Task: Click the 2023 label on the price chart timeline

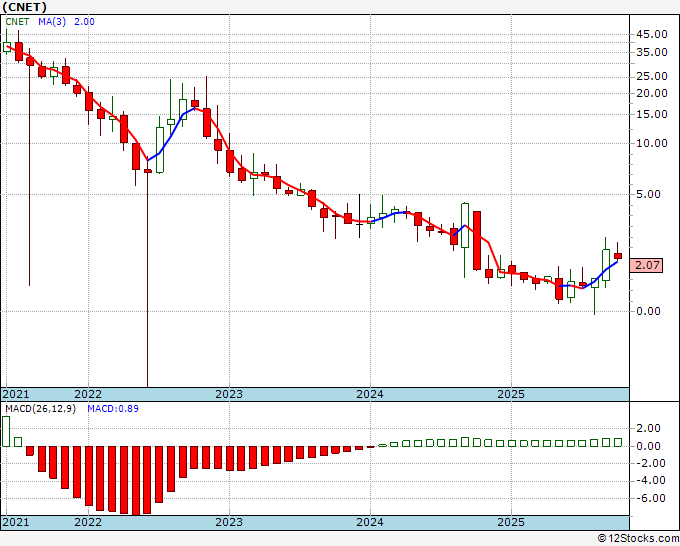Action: click(229, 394)
